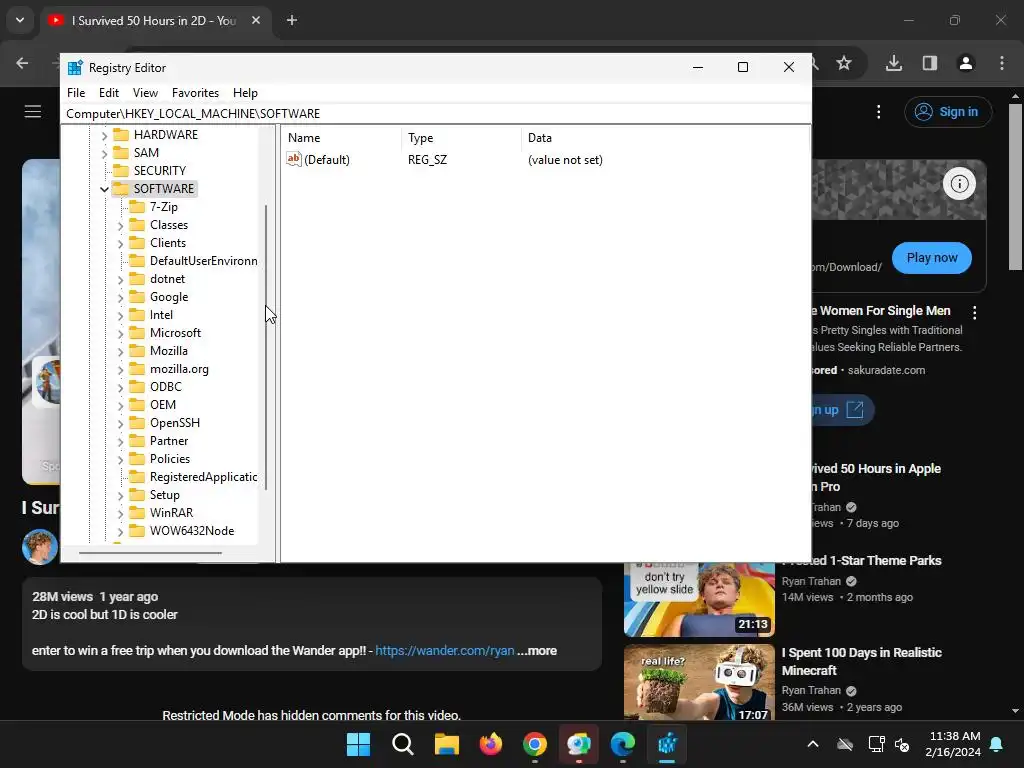Expand the Clients key
Image resolution: width=1024 pixels, height=768 pixels.
[x=120, y=244]
